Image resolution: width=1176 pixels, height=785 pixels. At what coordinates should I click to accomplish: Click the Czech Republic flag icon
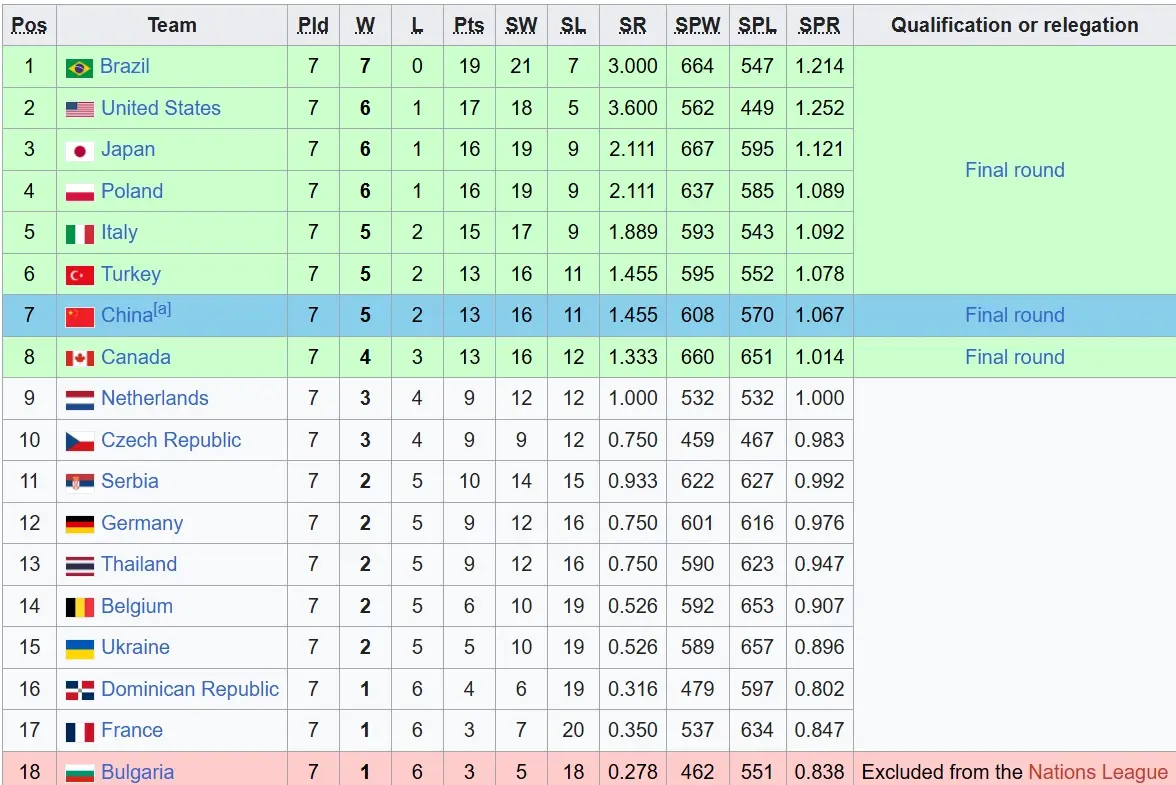point(80,442)
